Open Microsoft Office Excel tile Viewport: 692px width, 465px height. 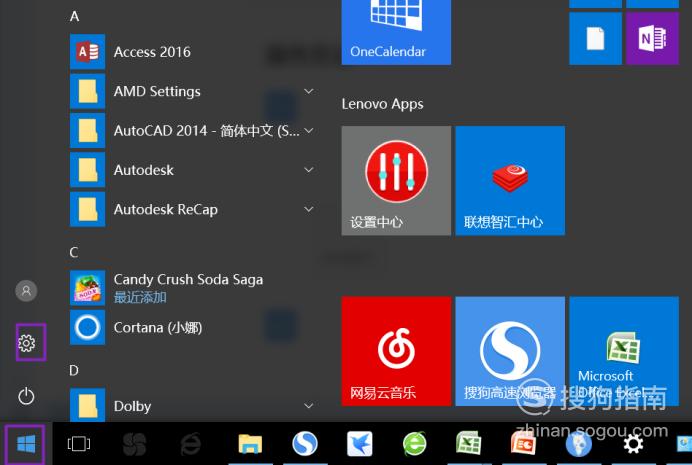point(624,351)
